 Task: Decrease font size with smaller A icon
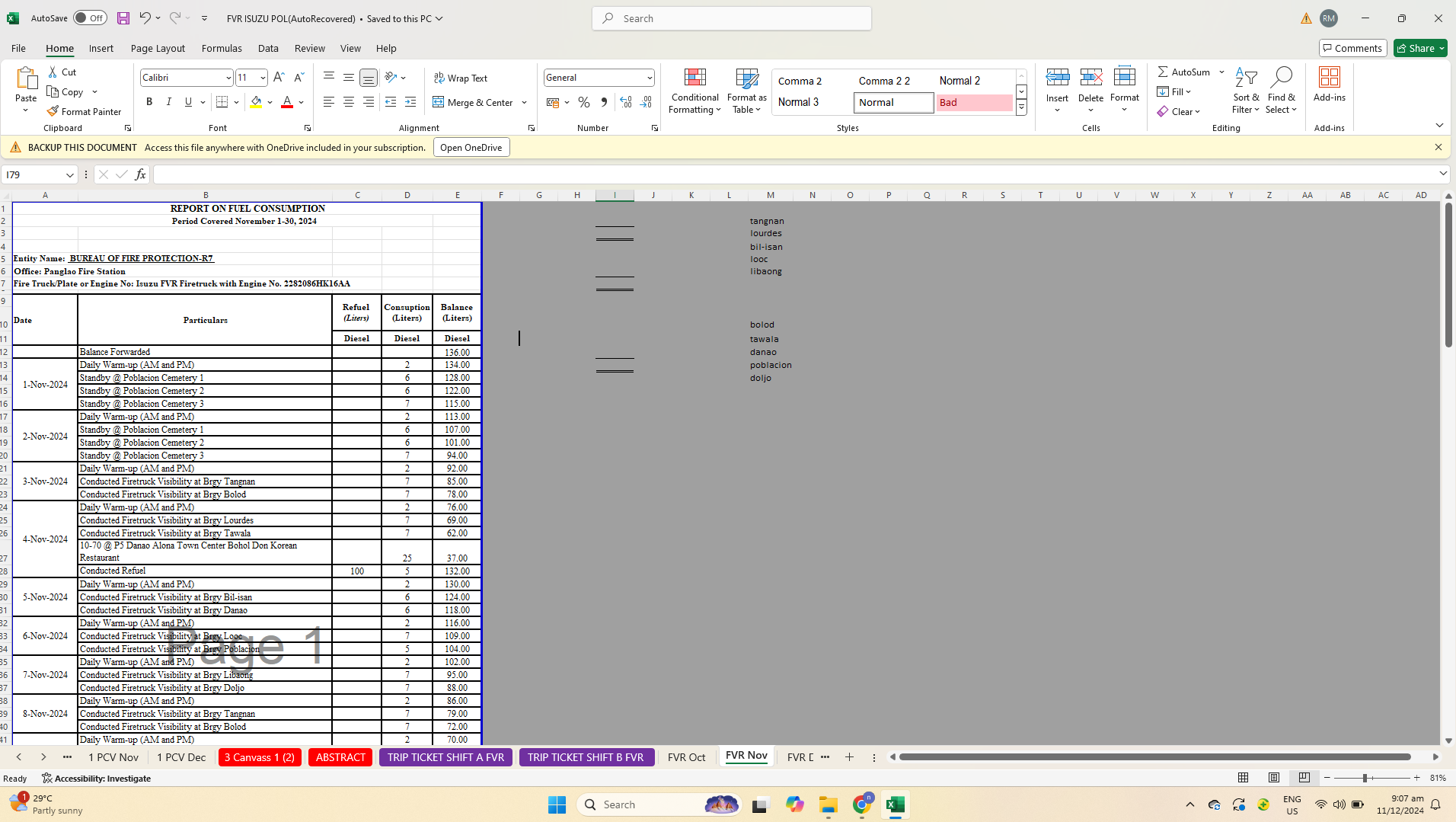click(299, 77)
